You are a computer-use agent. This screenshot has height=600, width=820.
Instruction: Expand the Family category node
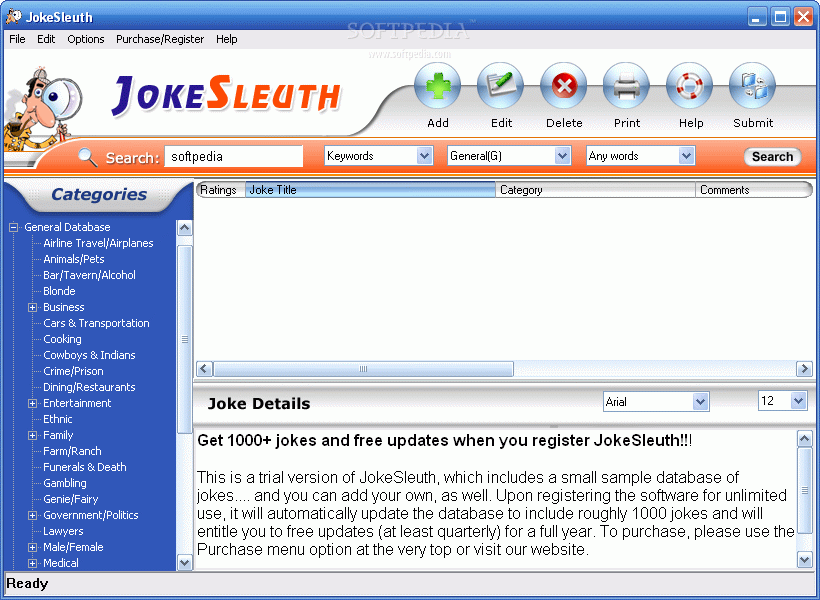click(32, 435)
